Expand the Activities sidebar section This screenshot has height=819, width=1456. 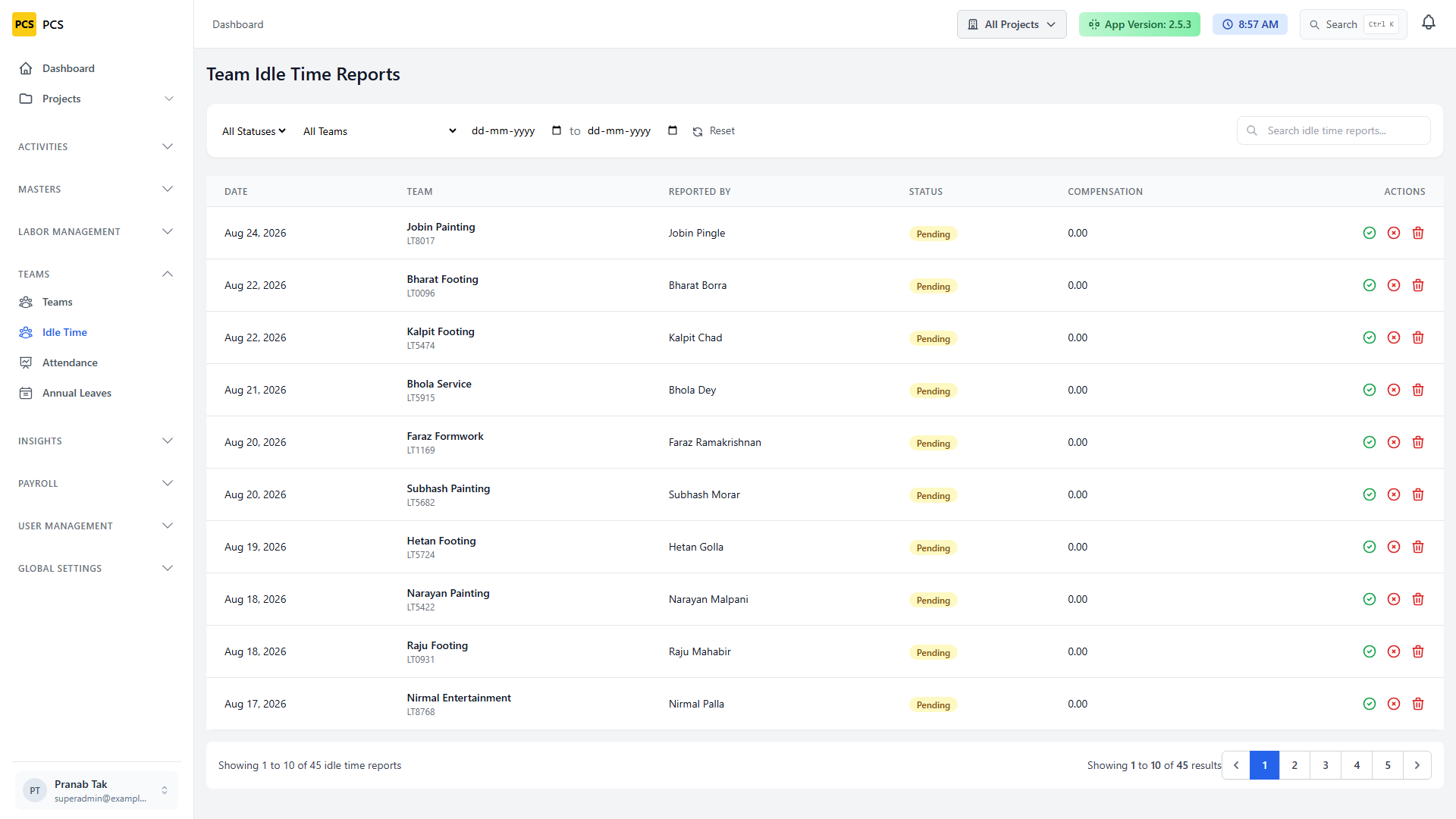[x=96, y=146]
